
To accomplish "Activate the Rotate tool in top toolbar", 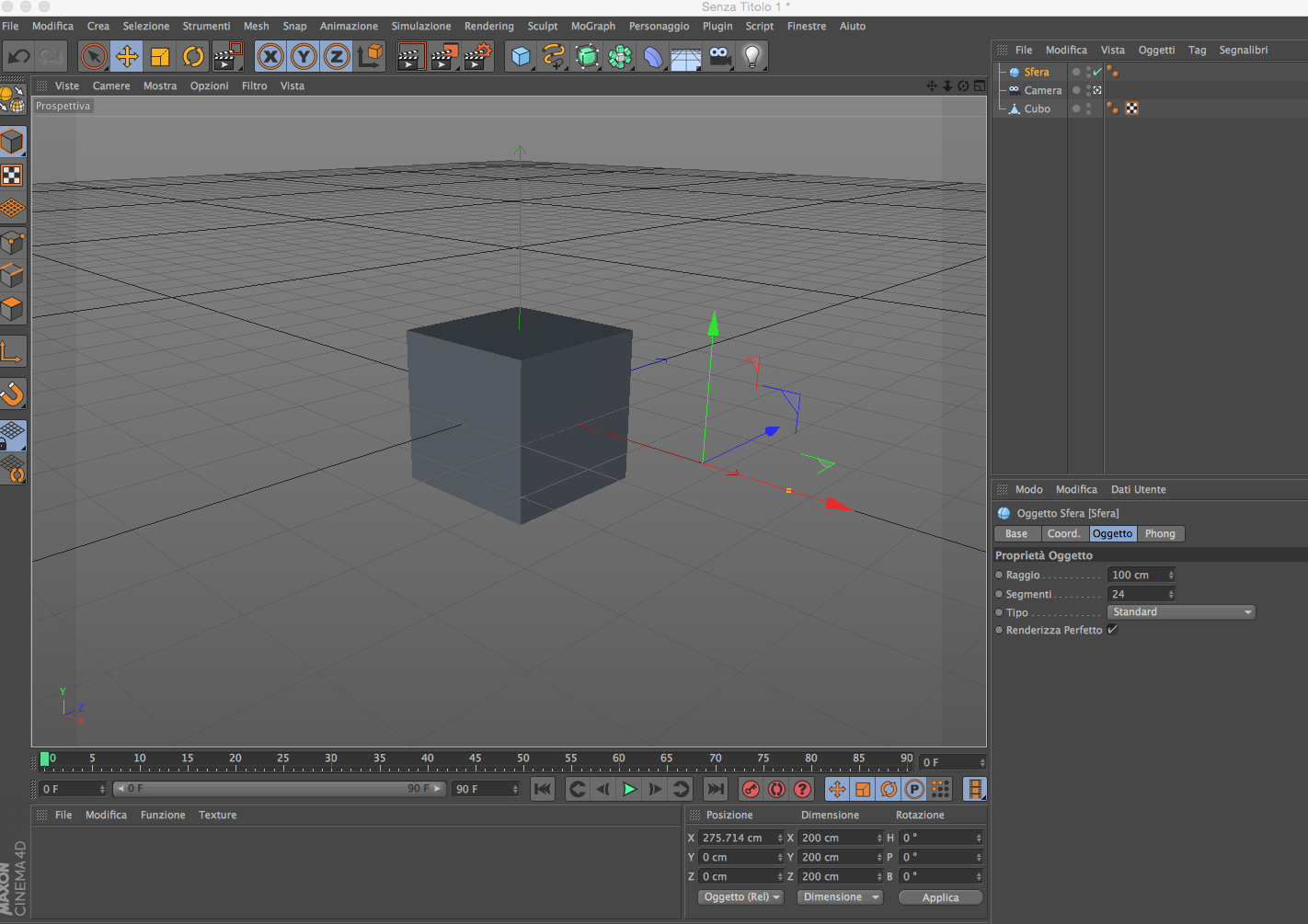I will point(193,57).
